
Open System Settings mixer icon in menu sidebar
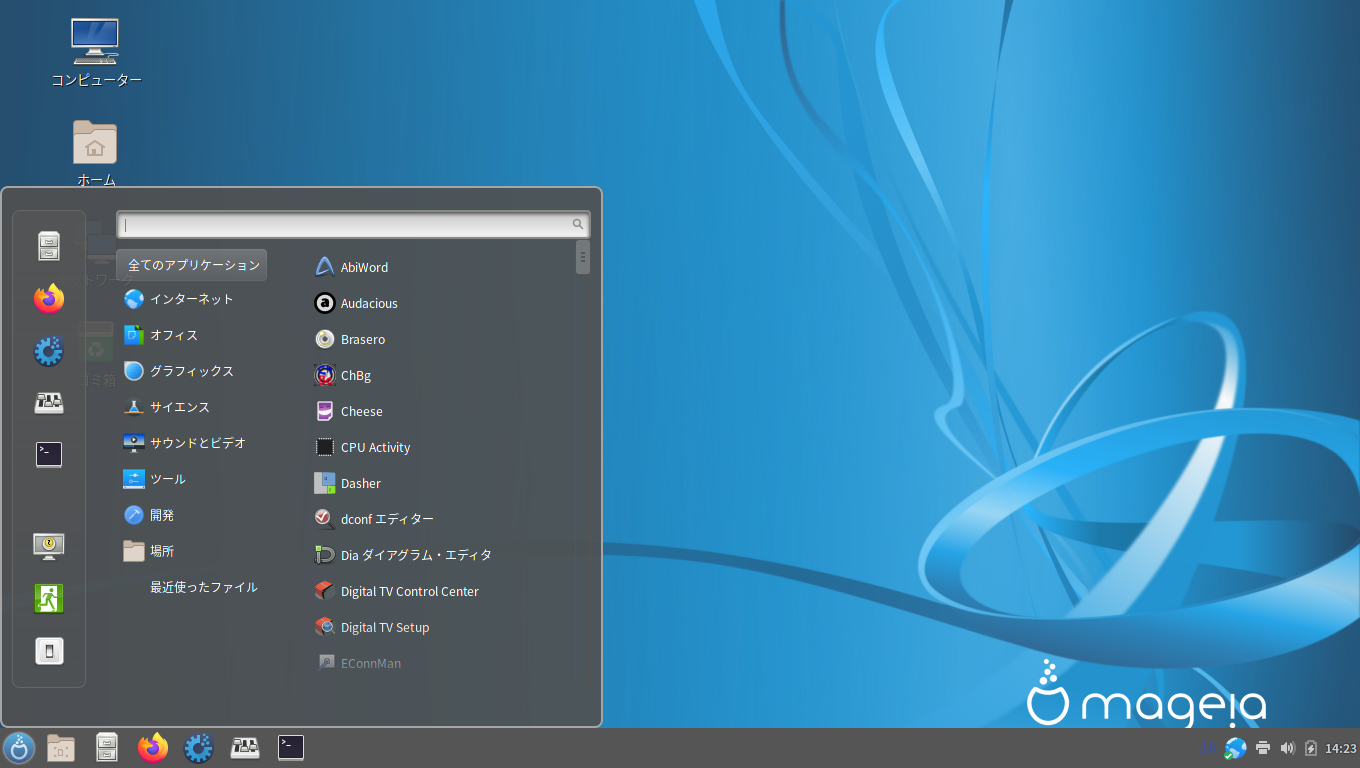(49, 402)
